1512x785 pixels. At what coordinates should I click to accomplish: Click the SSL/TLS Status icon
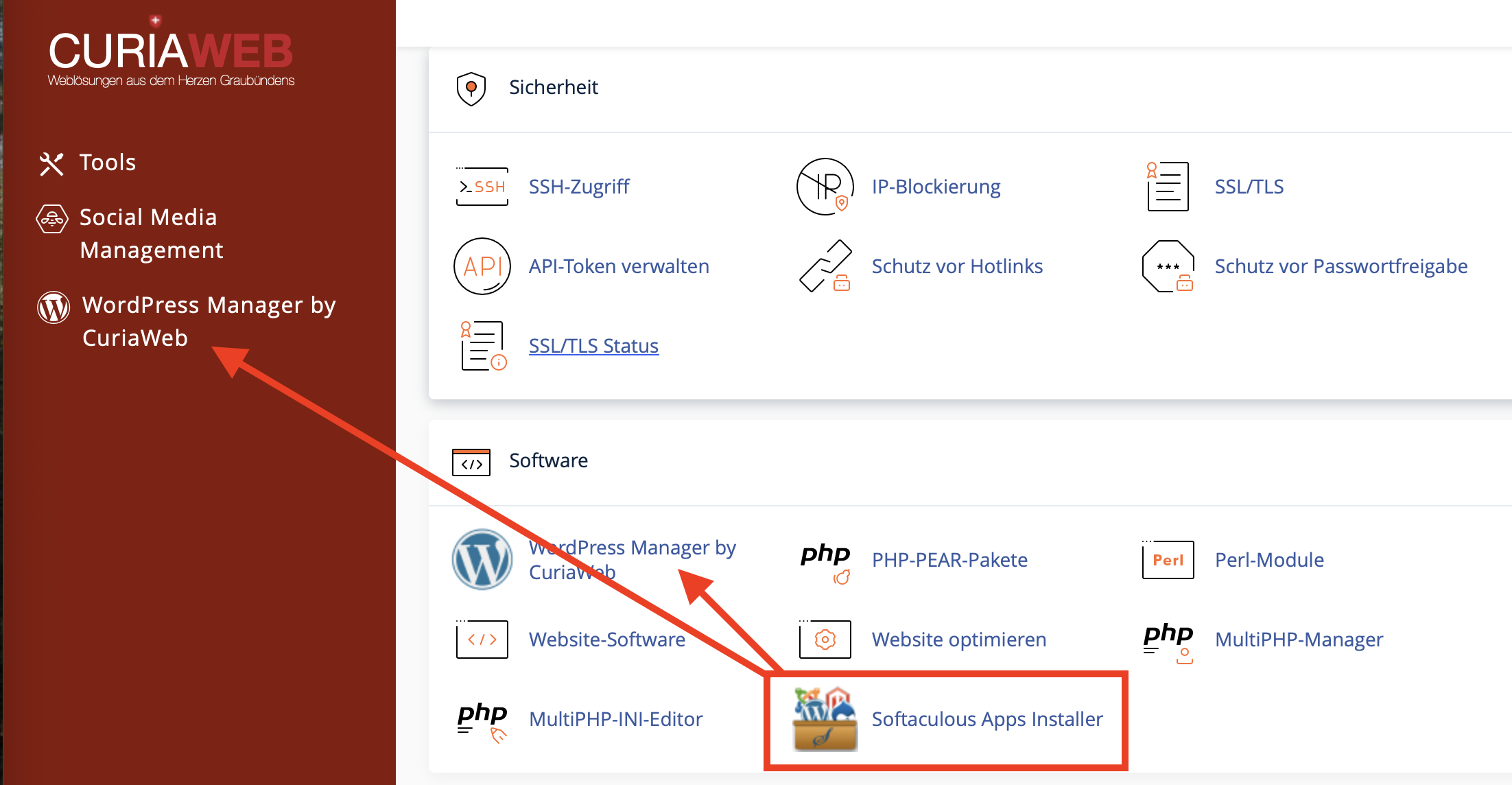483,346
